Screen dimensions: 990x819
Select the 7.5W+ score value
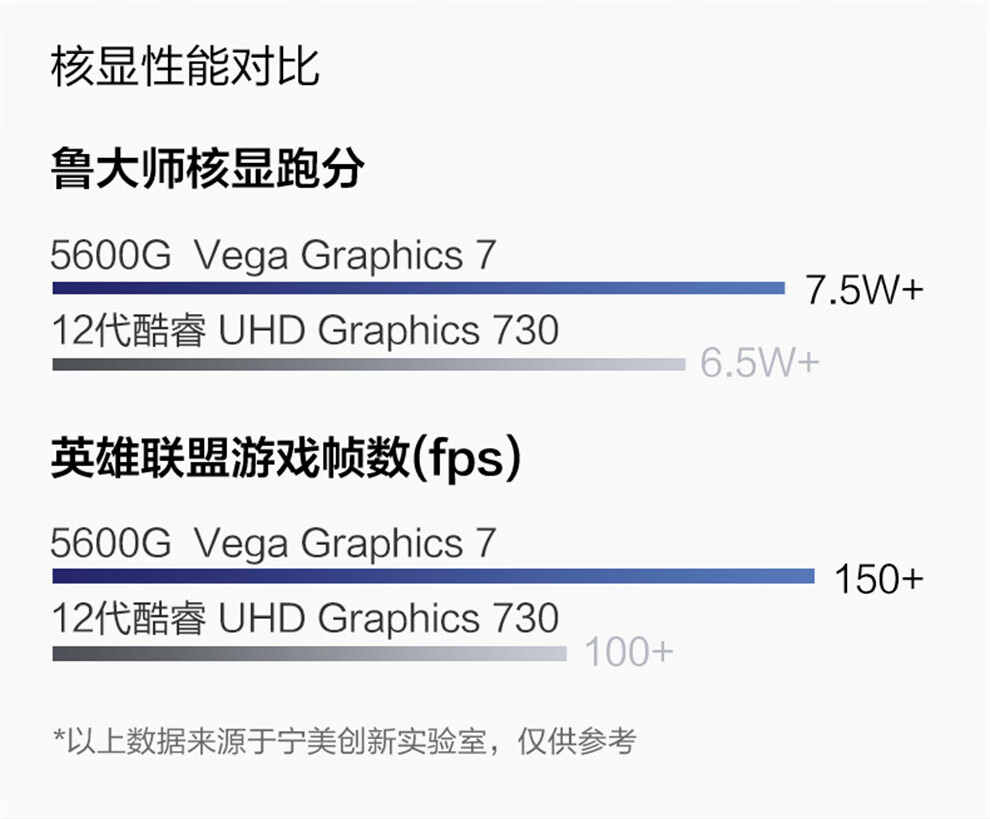click(864, 291)
